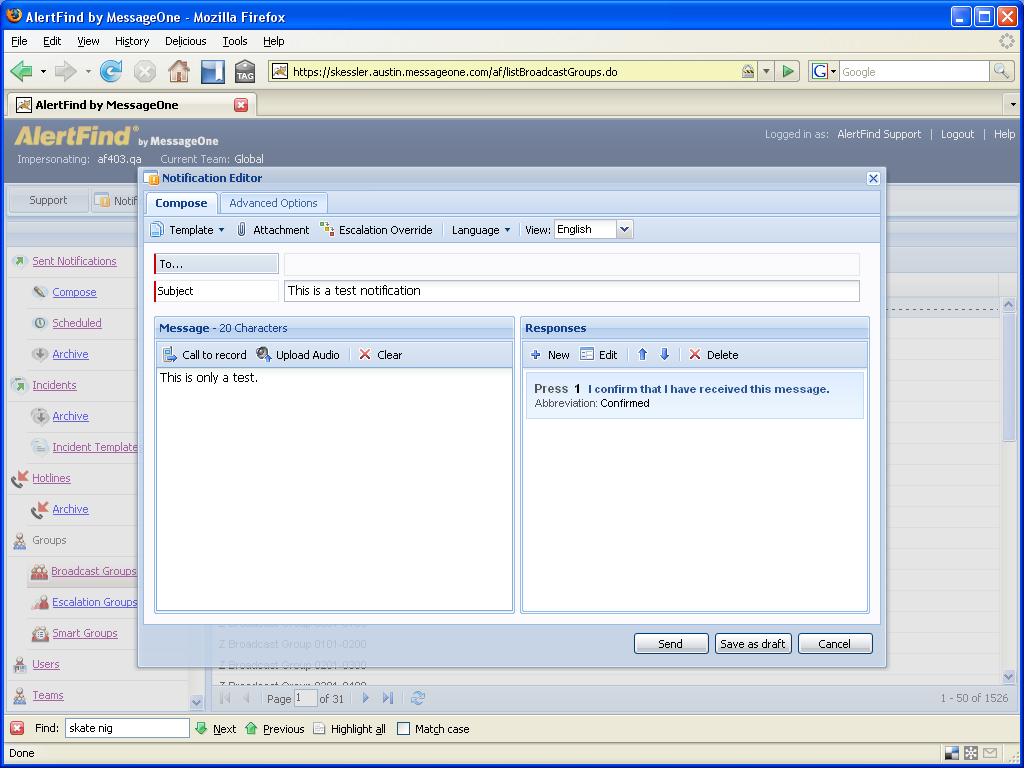
Task: Open Sent Notifications in the sidebar
Action: (x=74, y=261)
